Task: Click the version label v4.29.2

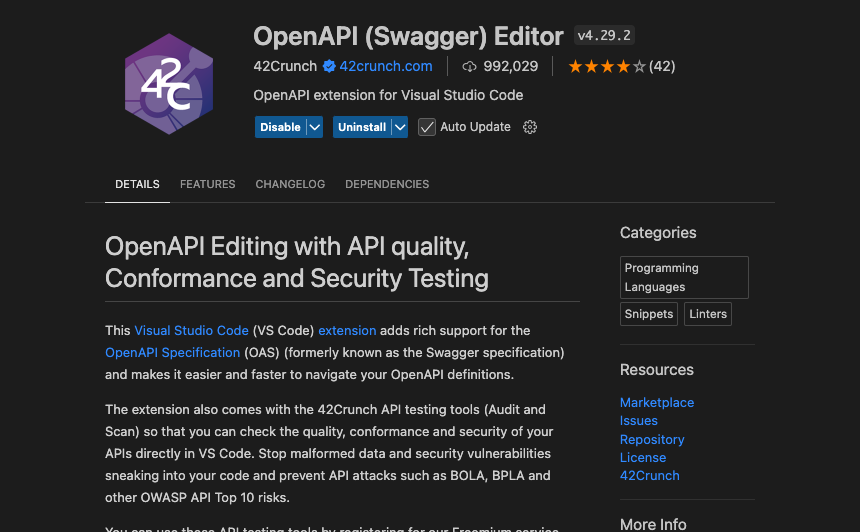Action: [x=604, y=36]
